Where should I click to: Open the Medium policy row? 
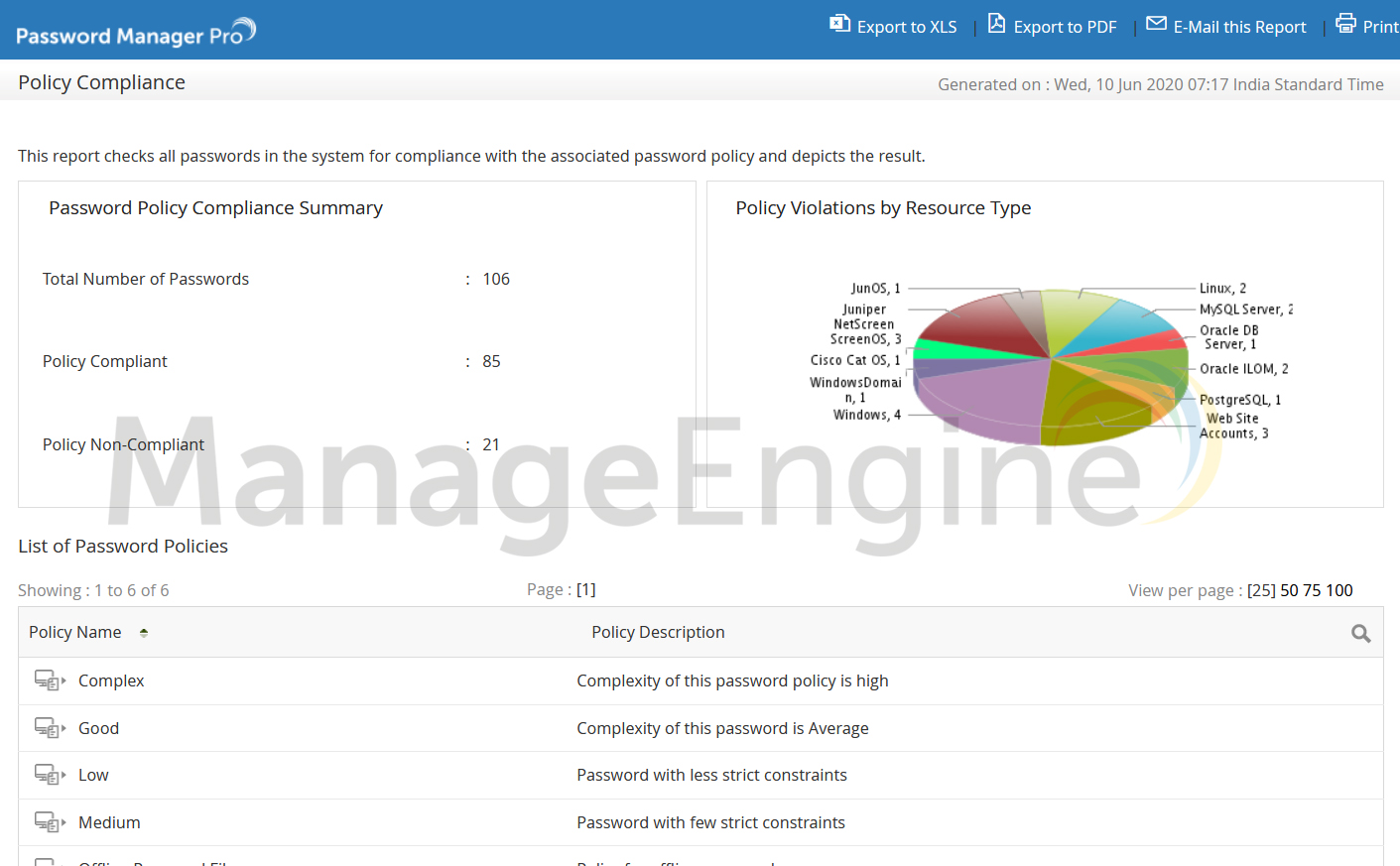click(x=700, y=822)
